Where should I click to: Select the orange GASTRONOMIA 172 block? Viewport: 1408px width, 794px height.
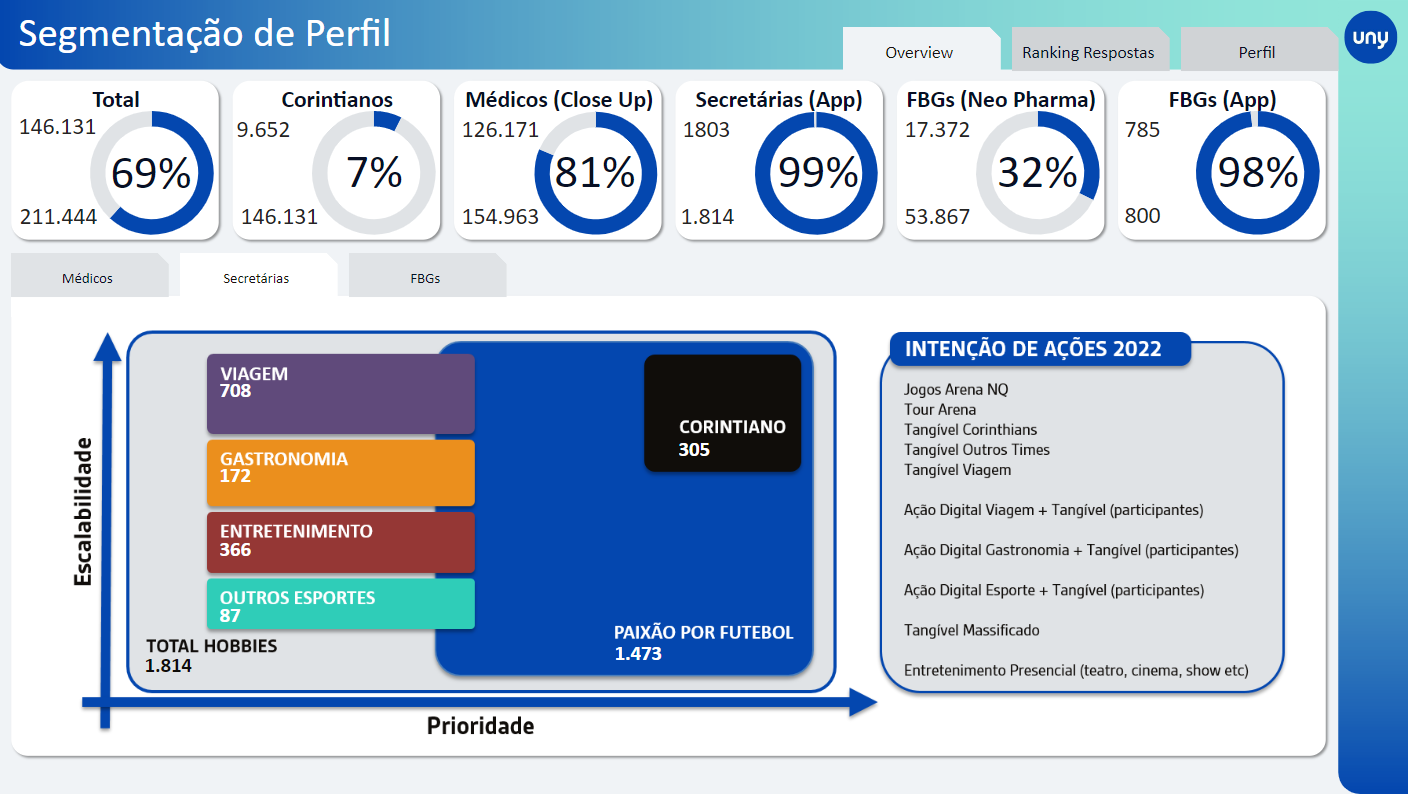pos(340,472)
